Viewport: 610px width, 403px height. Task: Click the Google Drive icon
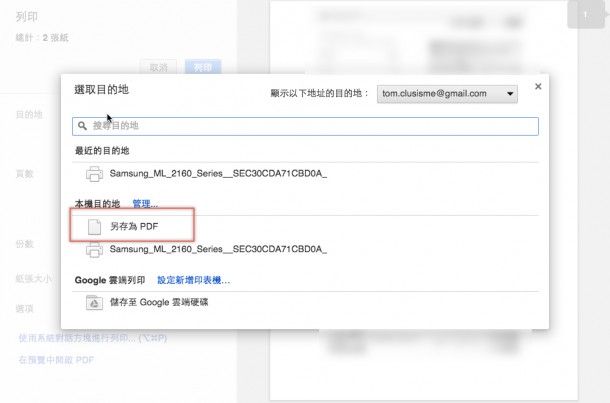point(94,303)
